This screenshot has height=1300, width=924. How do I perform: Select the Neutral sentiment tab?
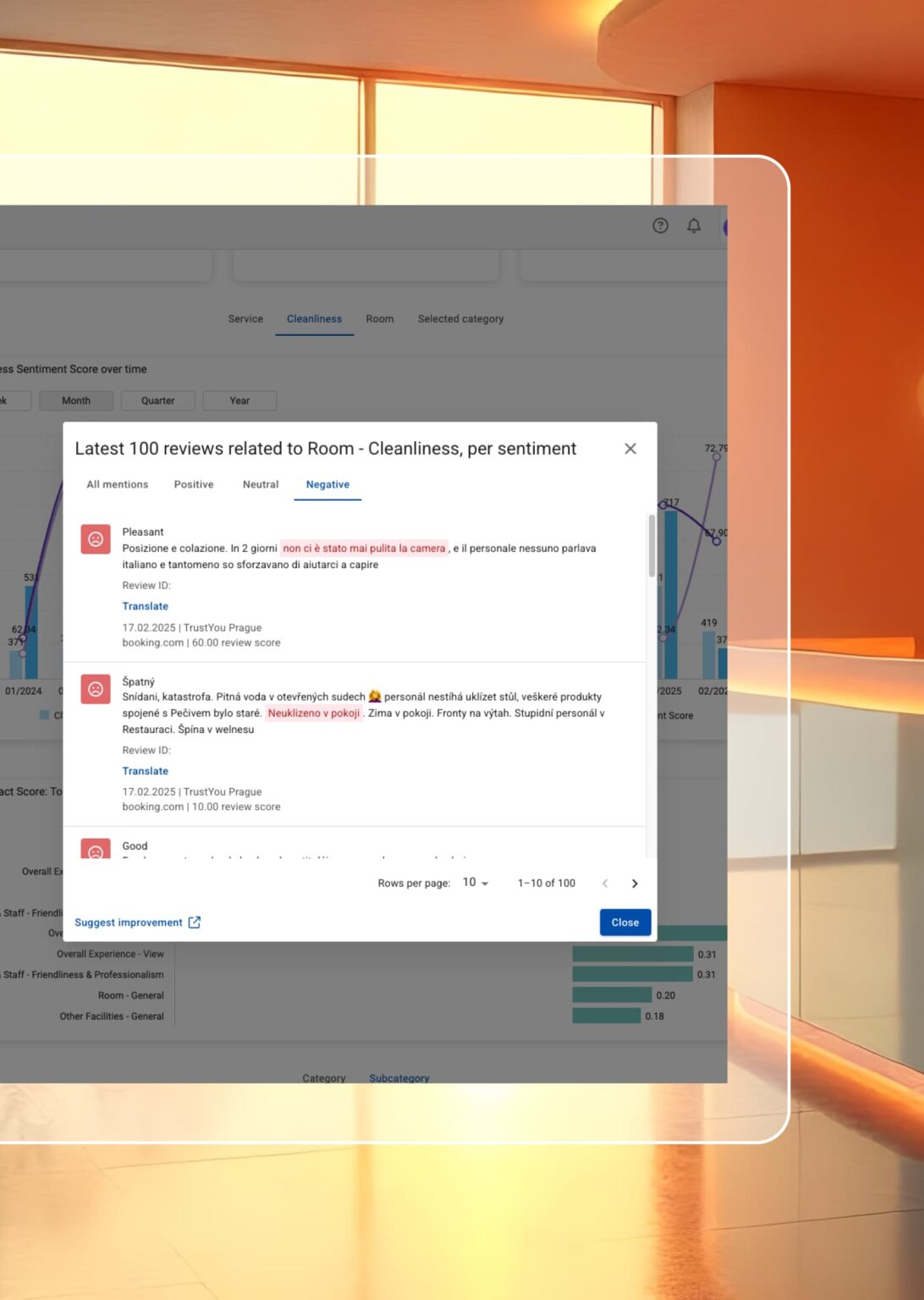pos(261,484)
